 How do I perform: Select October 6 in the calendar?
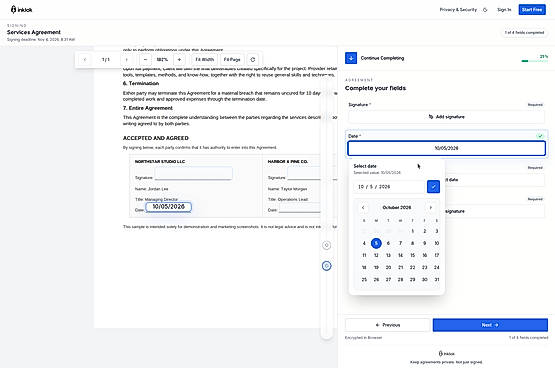pyautogui.click(x=388, y=243)
